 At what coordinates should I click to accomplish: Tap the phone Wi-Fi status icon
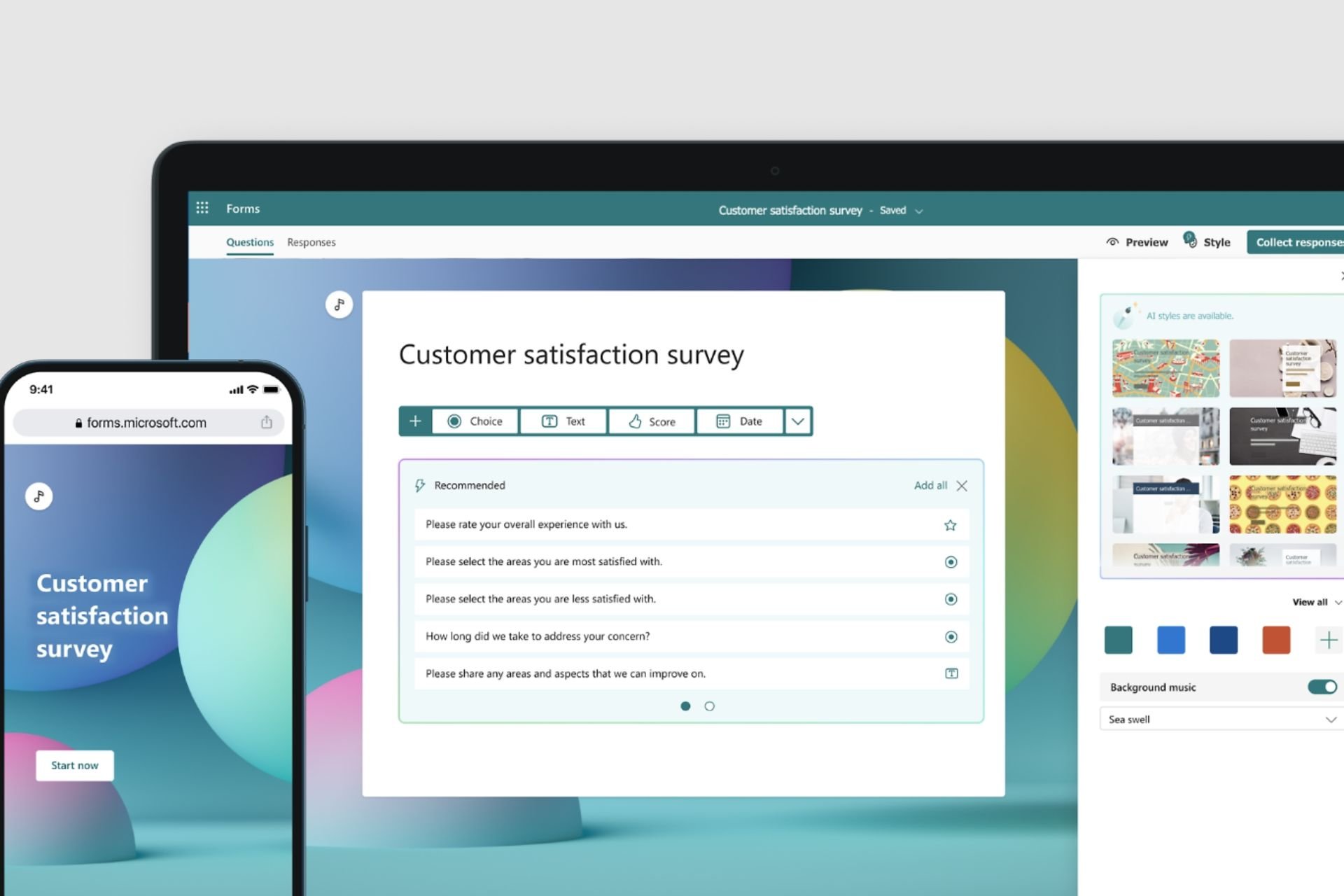[253, 389]
